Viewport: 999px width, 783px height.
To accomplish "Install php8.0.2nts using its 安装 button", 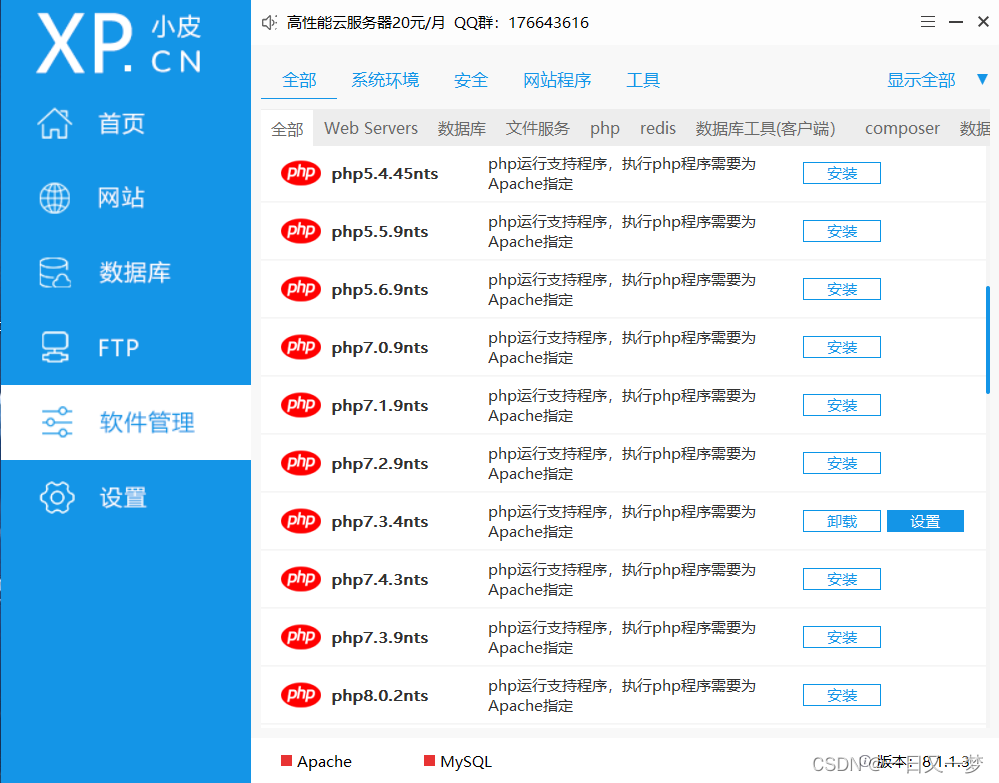I will click(x=841, y=694).
